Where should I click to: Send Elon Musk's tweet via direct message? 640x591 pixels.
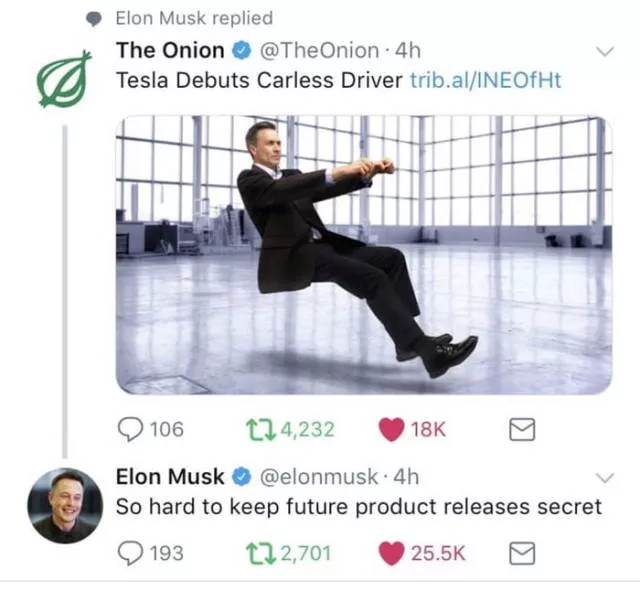coord(522,553)
